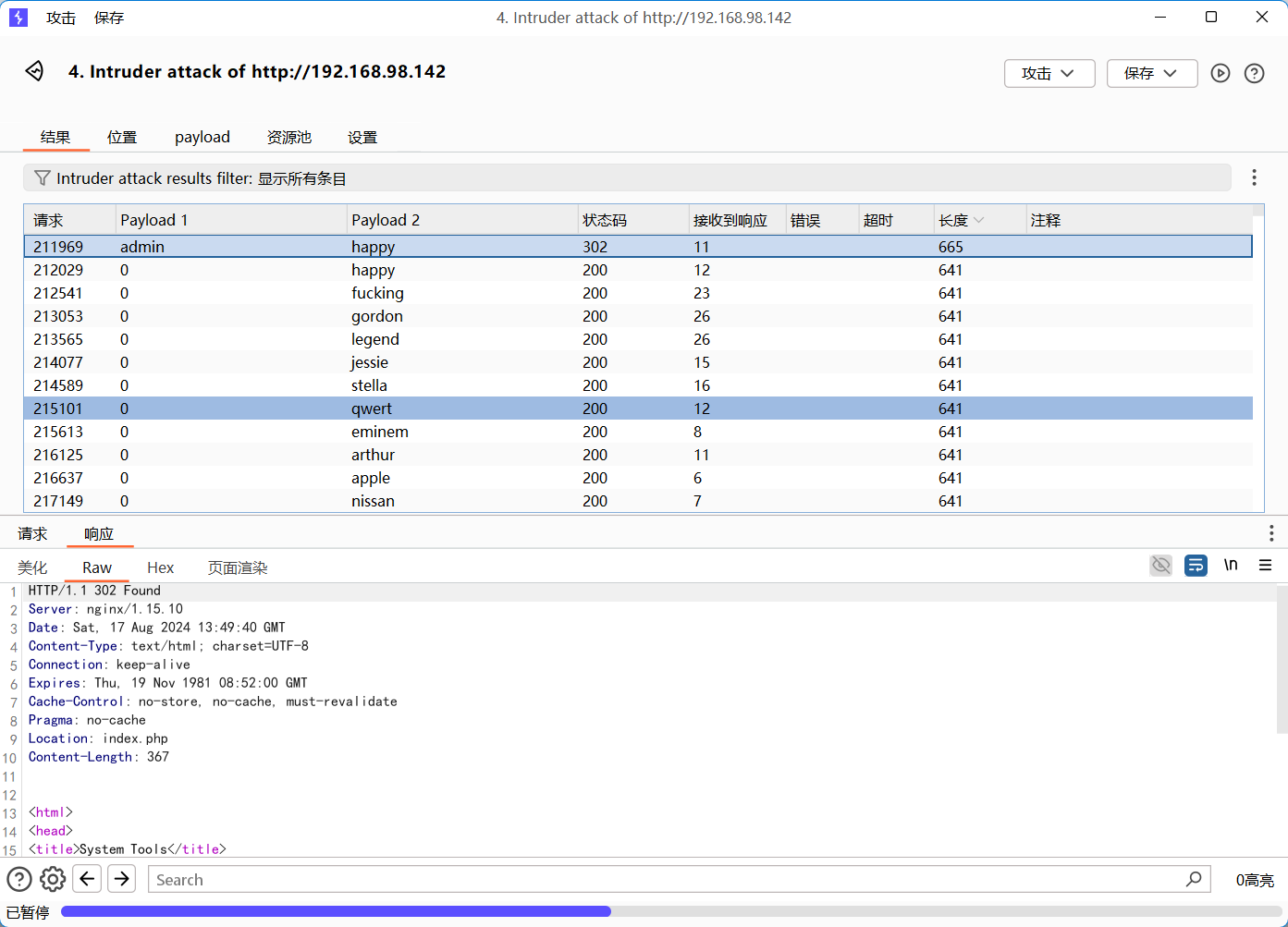Open results table kebab options menu
Image resolution: width=1288 pixels, height=927 pixels.
[1254, 177]
